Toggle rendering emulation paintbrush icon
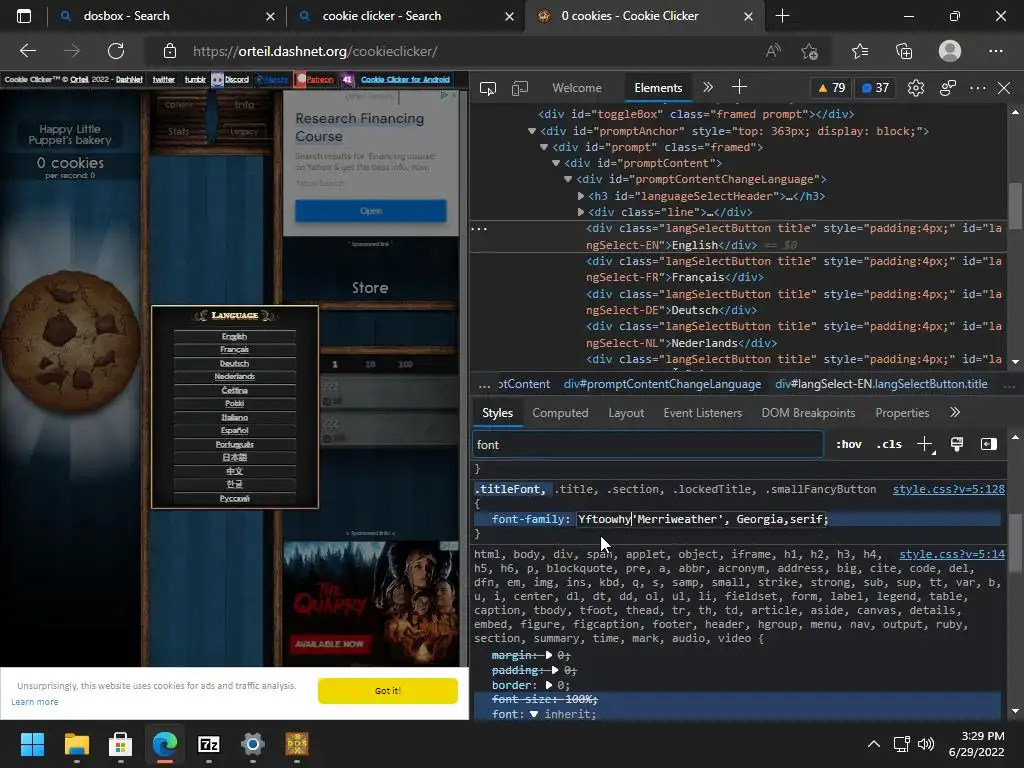This screenshot has width=1024, height=768. coord(957,445)
